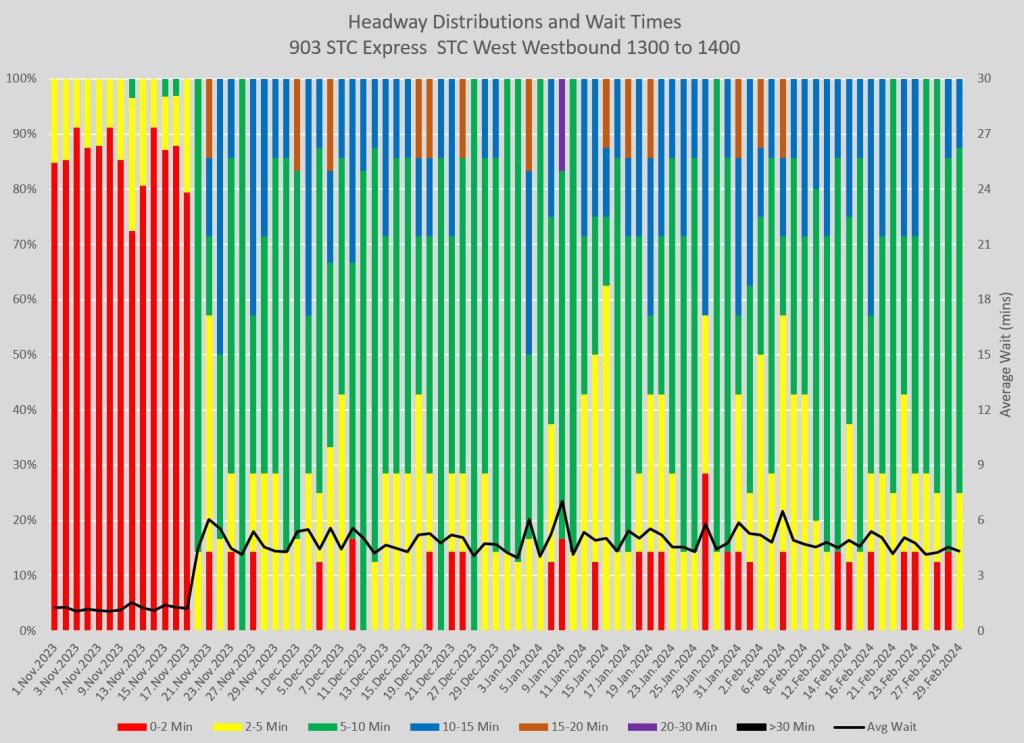Click the 100% label on the left axis
1024x743 pixels.
[22, 78]
